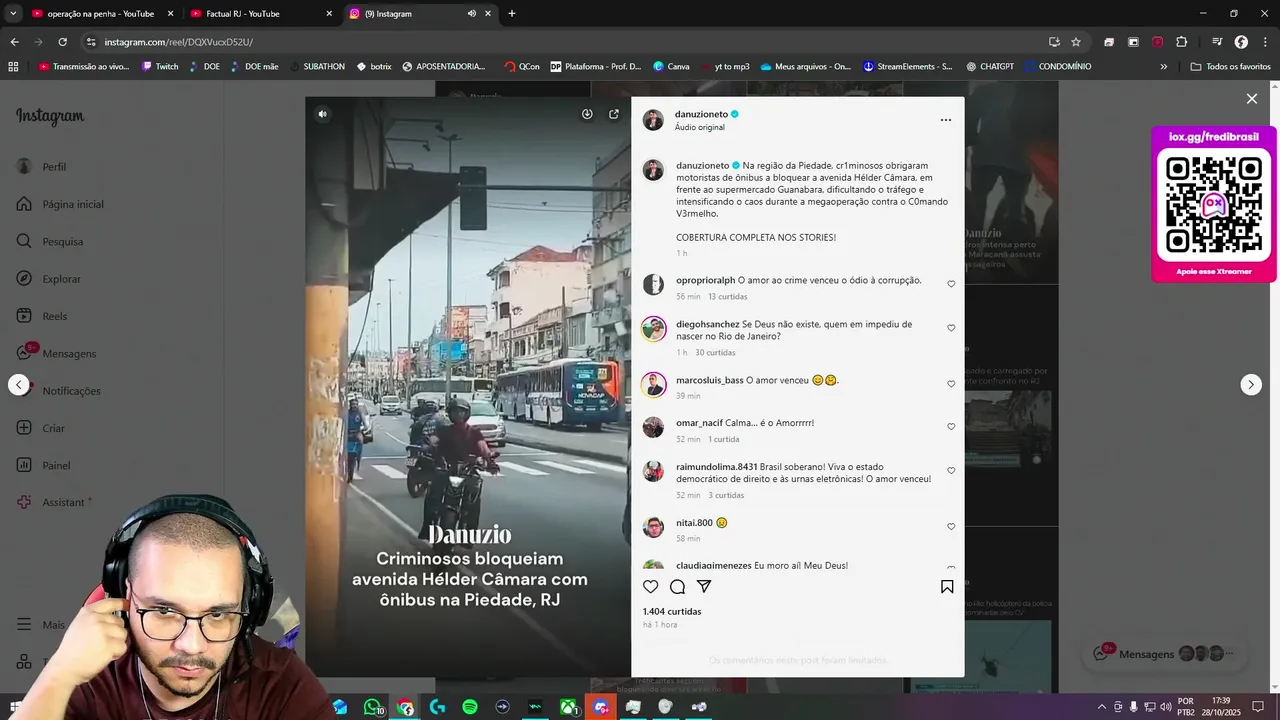Like nitai.800's comment
Viewport: 1280px width, 720px height.
(x=951, y=527)
